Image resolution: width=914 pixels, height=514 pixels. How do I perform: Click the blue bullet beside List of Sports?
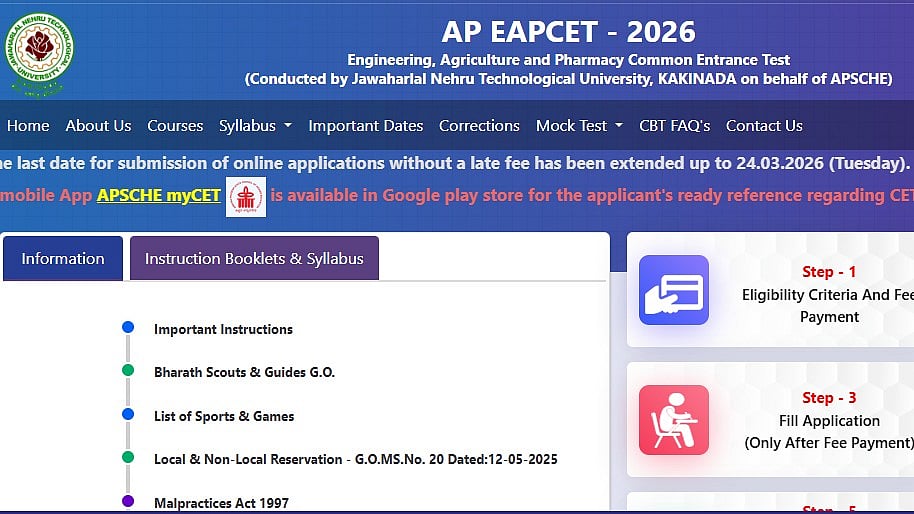[128, 415]
